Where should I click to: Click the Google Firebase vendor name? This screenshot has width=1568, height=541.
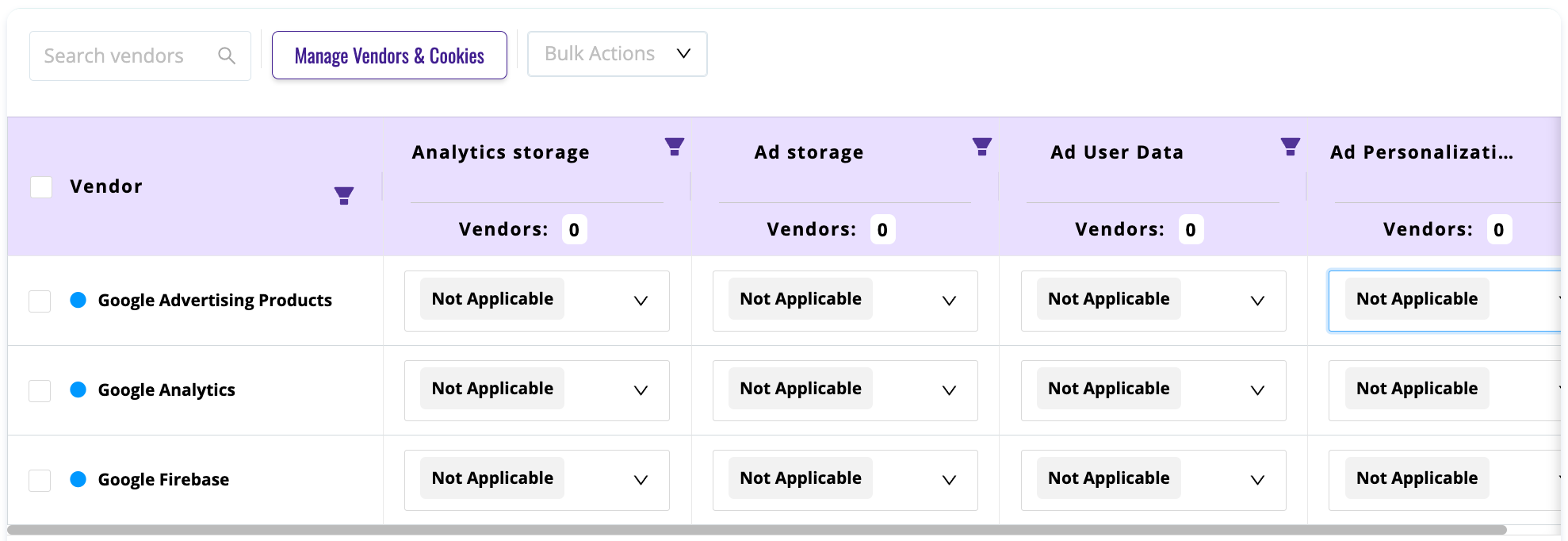click(163, 480)
